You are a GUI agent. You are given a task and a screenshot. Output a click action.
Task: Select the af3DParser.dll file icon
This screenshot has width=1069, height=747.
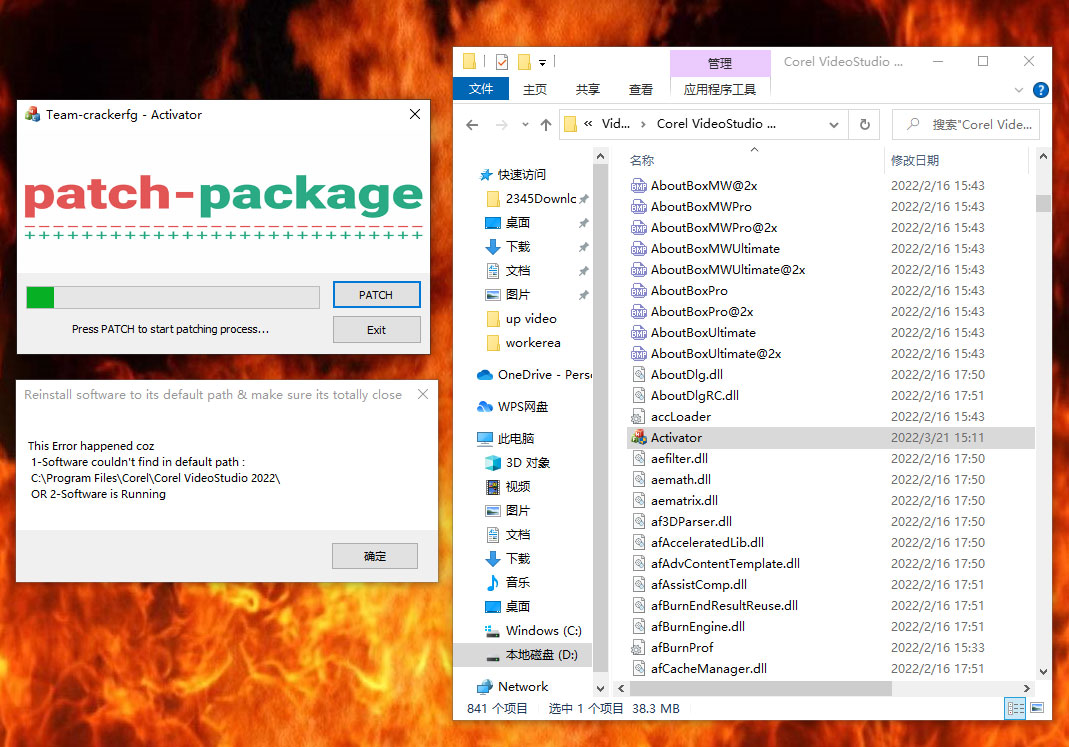pyautogui.click(x=639, y=521)
